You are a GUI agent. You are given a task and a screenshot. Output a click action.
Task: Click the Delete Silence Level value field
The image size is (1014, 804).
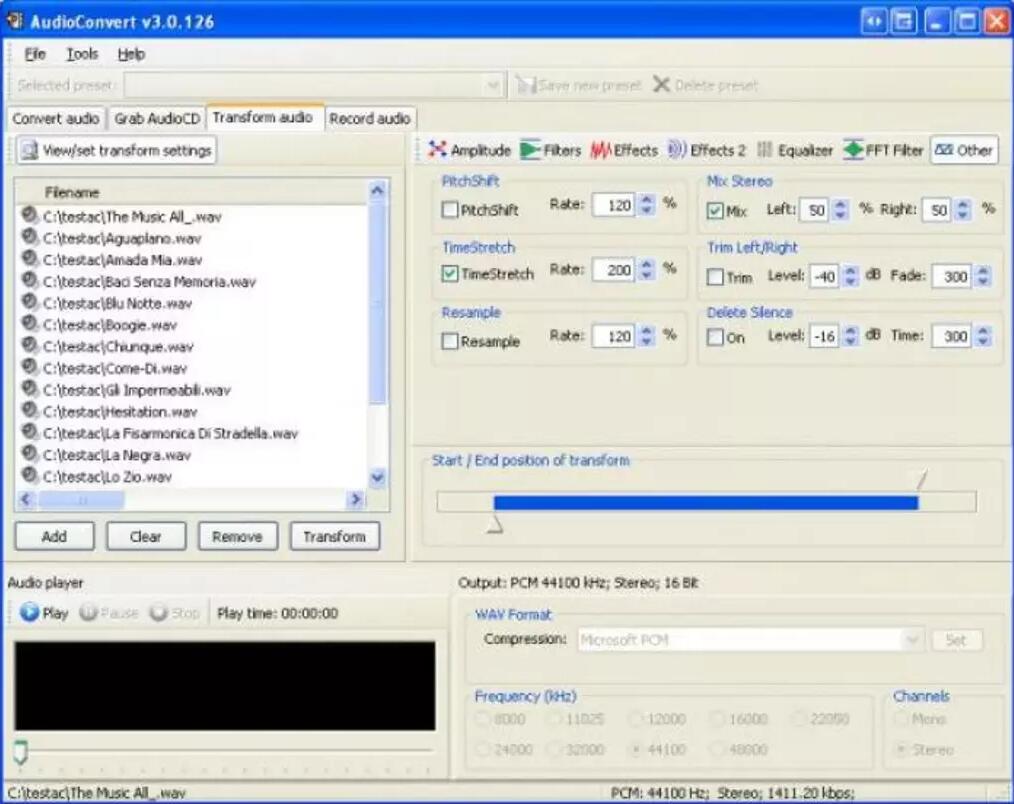coord(825,336)
